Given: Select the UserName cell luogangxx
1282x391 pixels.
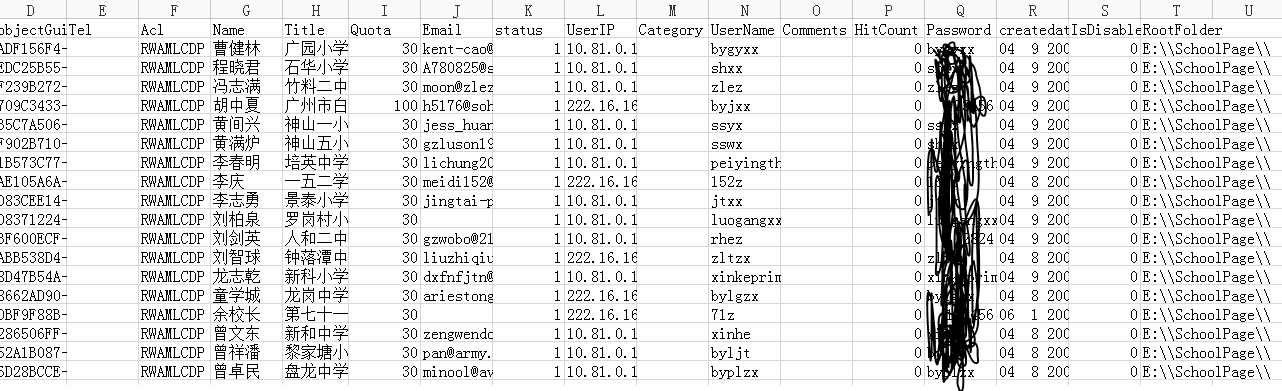Looking at the screenshot, I should click(x=745, y=220).
